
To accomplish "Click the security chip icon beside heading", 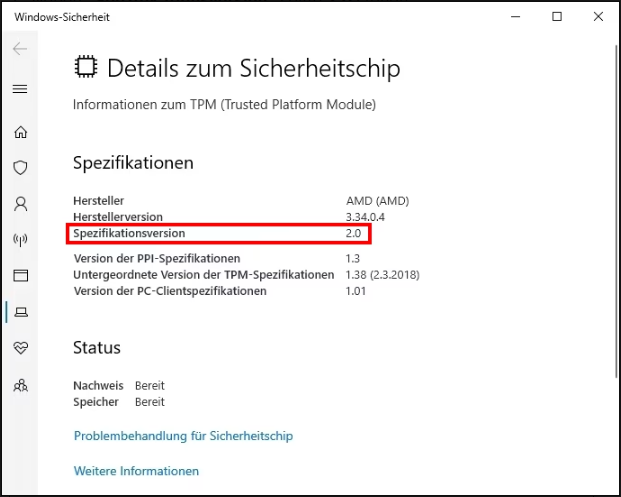I will point(86,67).
